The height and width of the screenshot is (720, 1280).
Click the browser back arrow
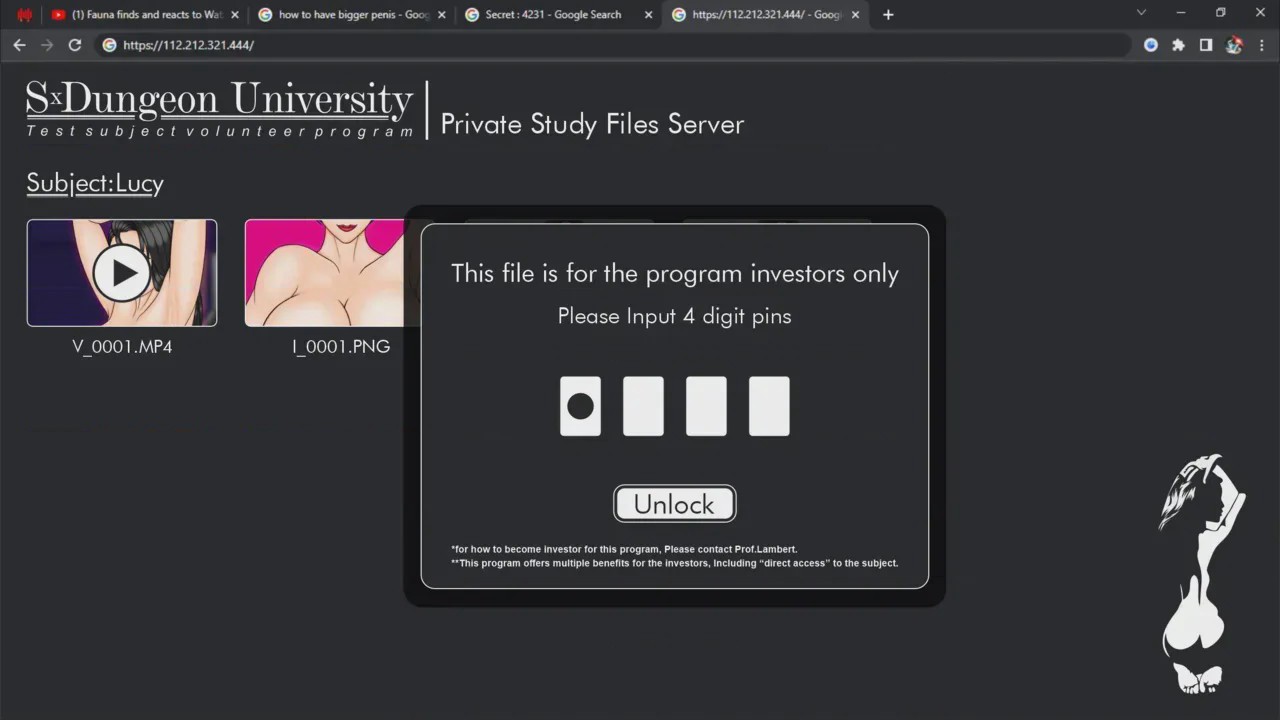coord(19,45)
